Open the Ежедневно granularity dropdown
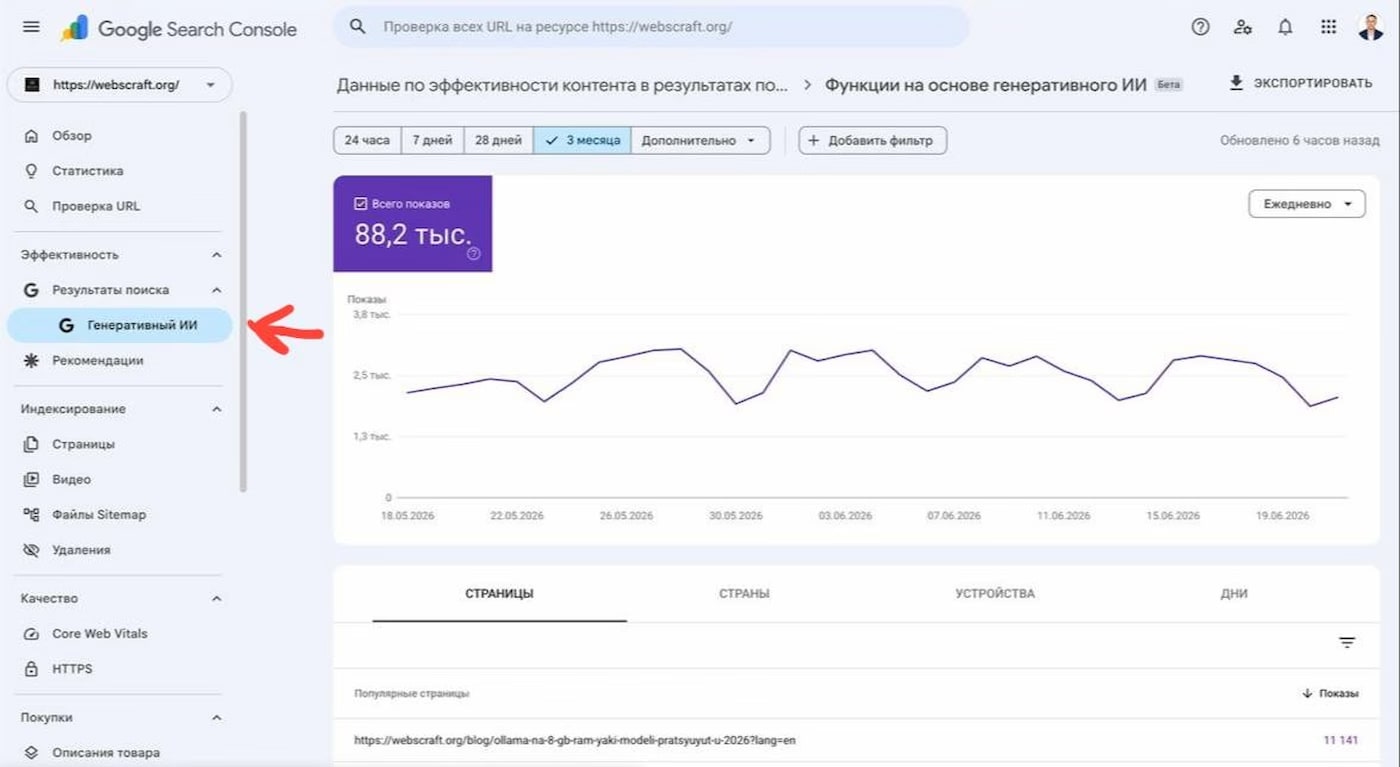 (x=1307, y=204)
